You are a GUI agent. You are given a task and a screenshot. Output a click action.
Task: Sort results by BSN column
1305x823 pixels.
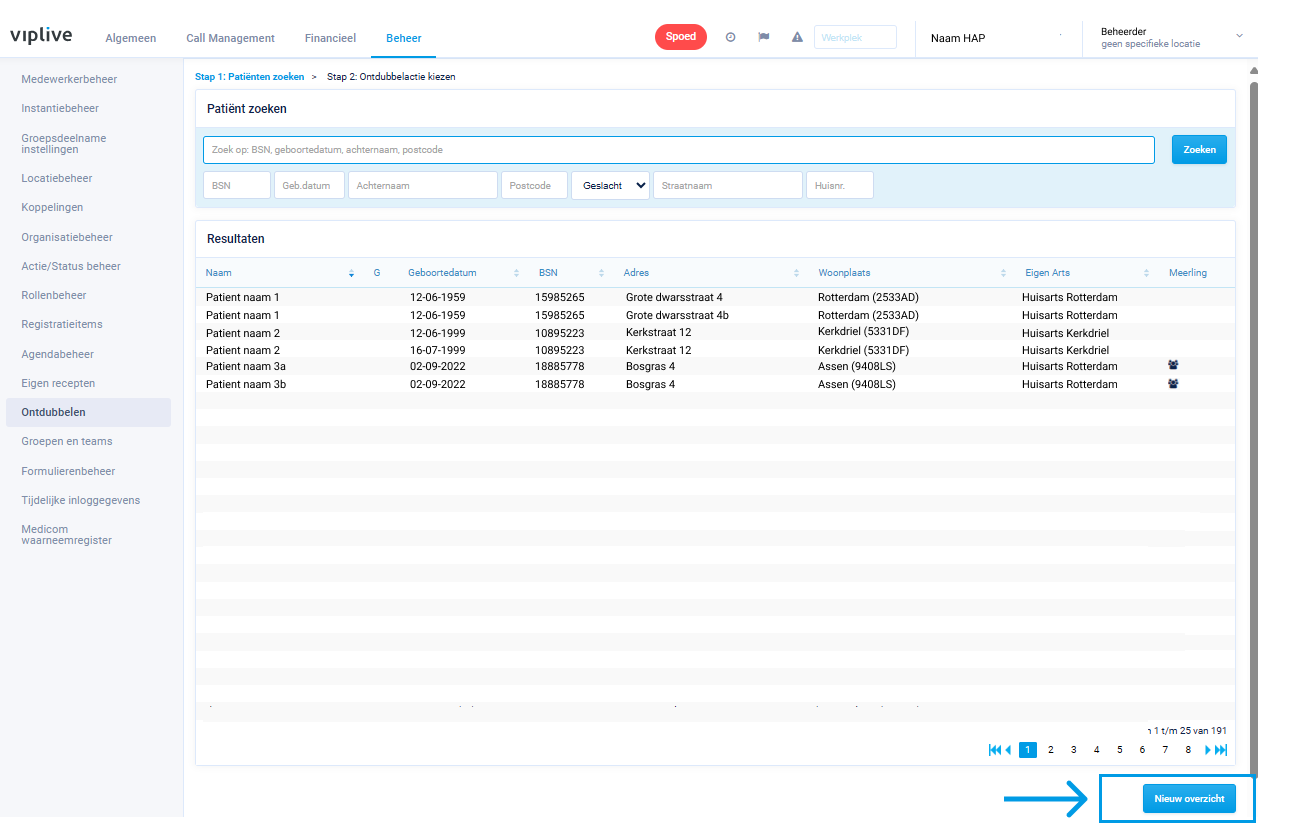click(x=601, y=273)
